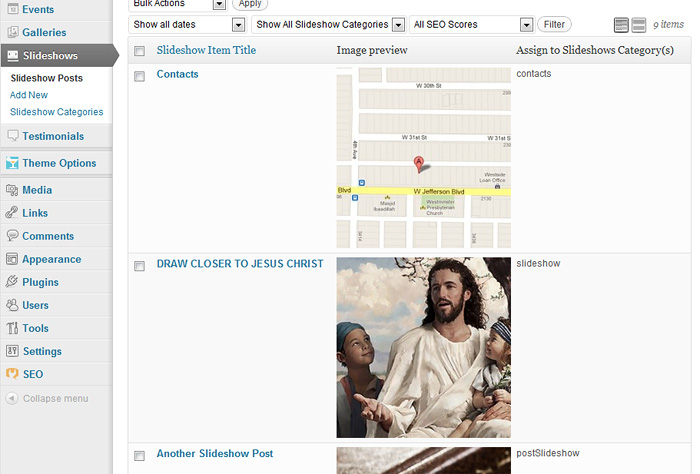700x474 pixels.
Task: Open the Settings menu item
Action: point(42,352)
